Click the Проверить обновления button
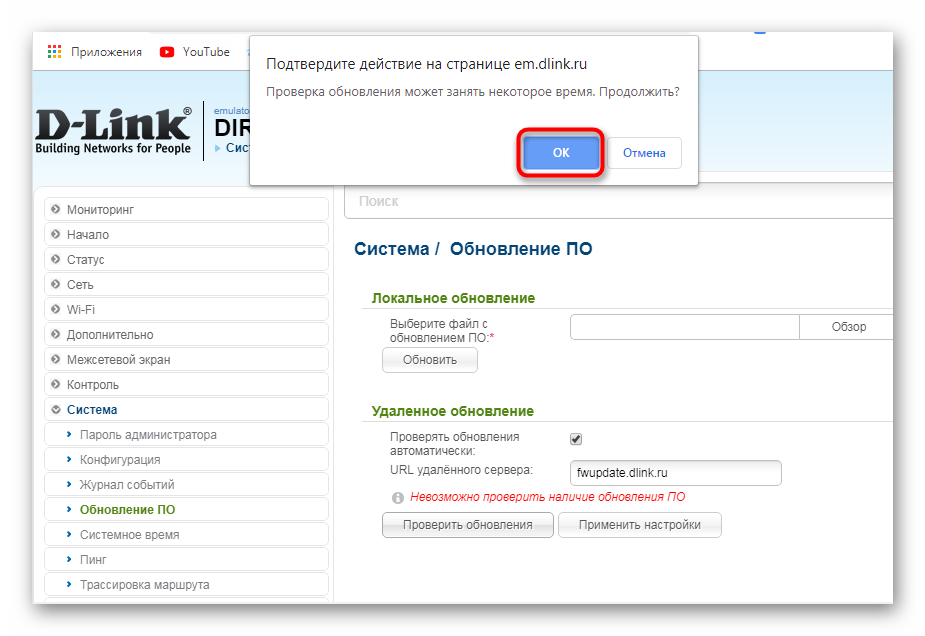925x636 pixels. (467, 525)
